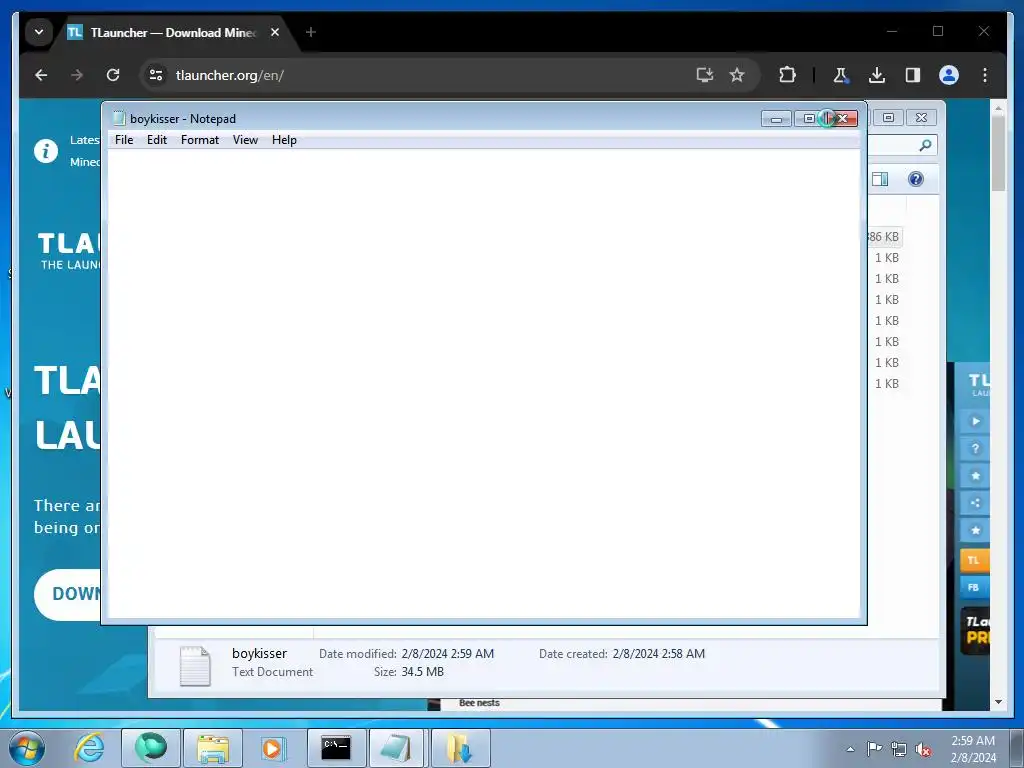Click the scroll down arrow of webpage
The image size is (1024, 768).
pyautogui.click(x=998, y=702)
